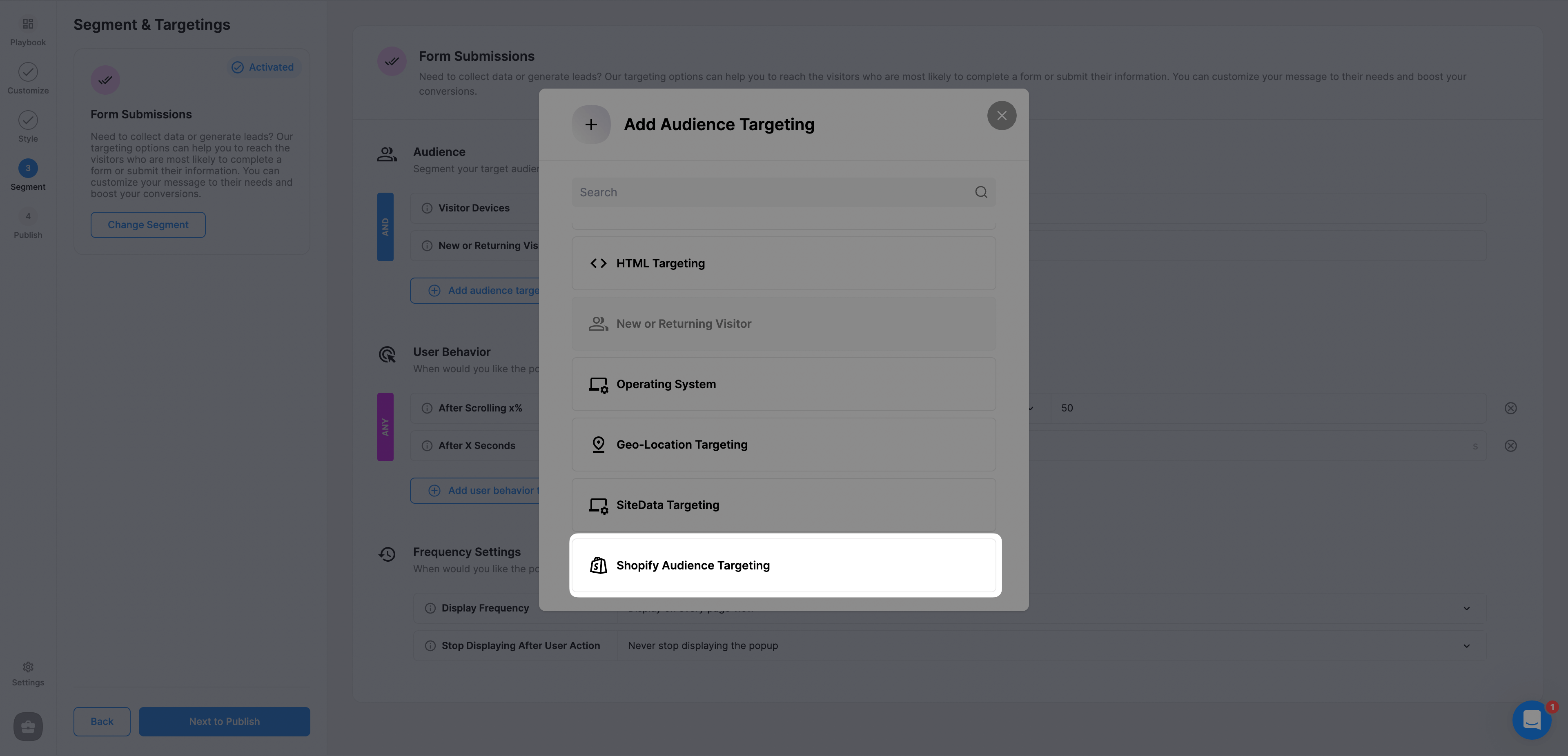Click inside the Search input field
The image size is (1568, 756).
(731, 192)
